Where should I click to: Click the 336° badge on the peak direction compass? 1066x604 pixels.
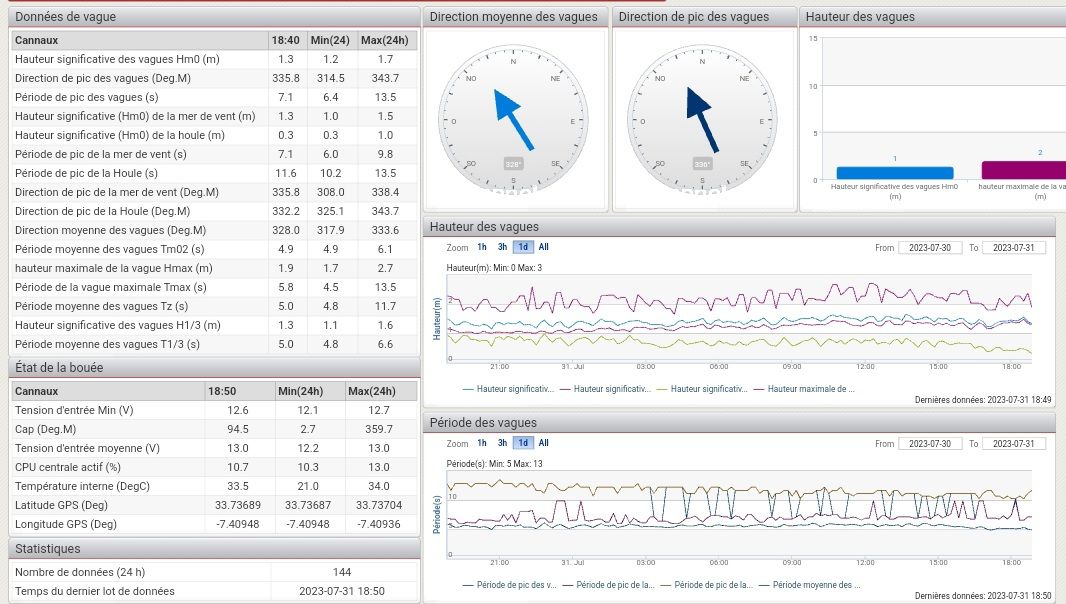pyautogui.click(x=702, y=164)
